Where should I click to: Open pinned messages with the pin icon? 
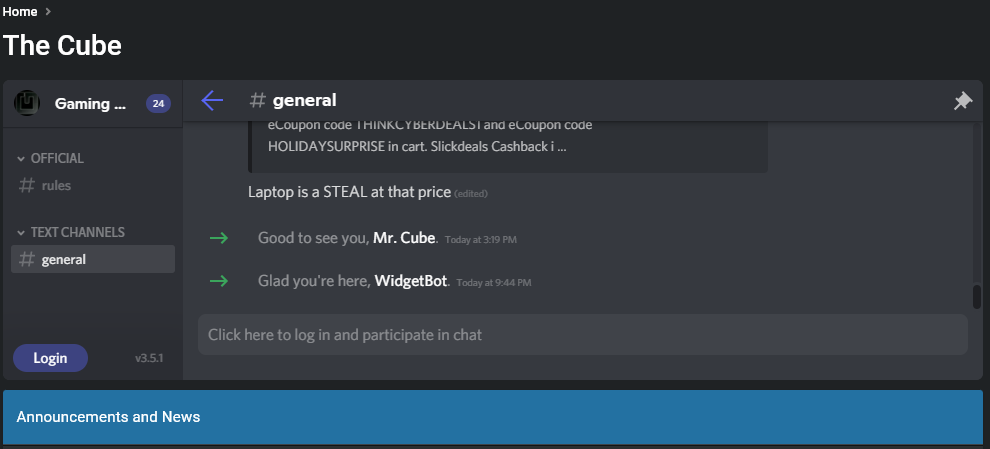tap(962, 100)
